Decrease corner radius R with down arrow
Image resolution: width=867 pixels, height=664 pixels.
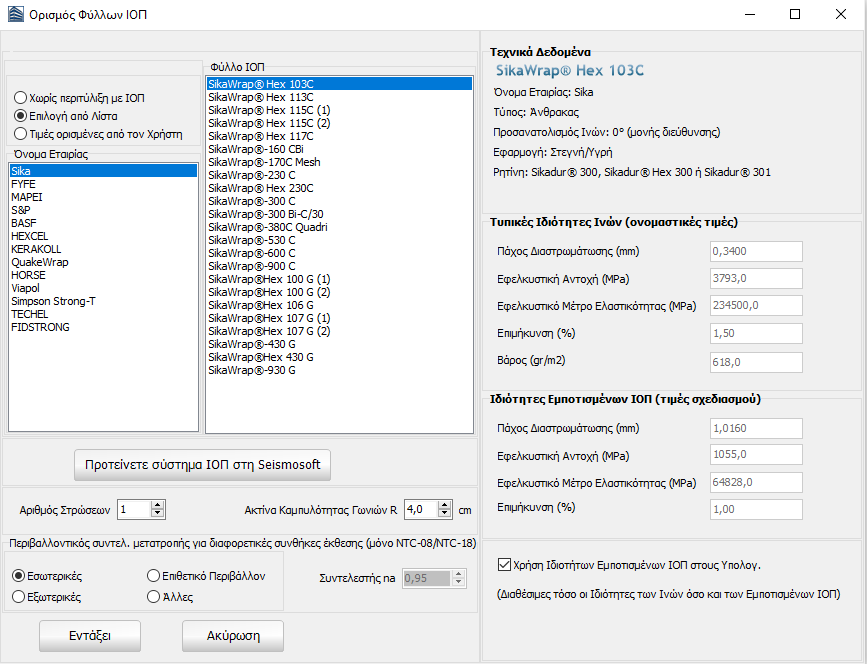click(x=442, y=514)
